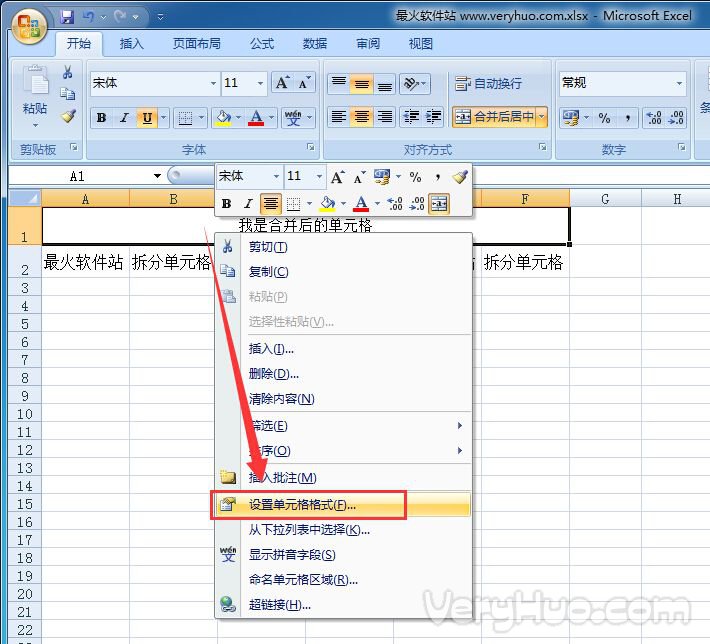Toggle center text alignment in ribbon
The image size is (710, 644).
click(x=361, y=117)
